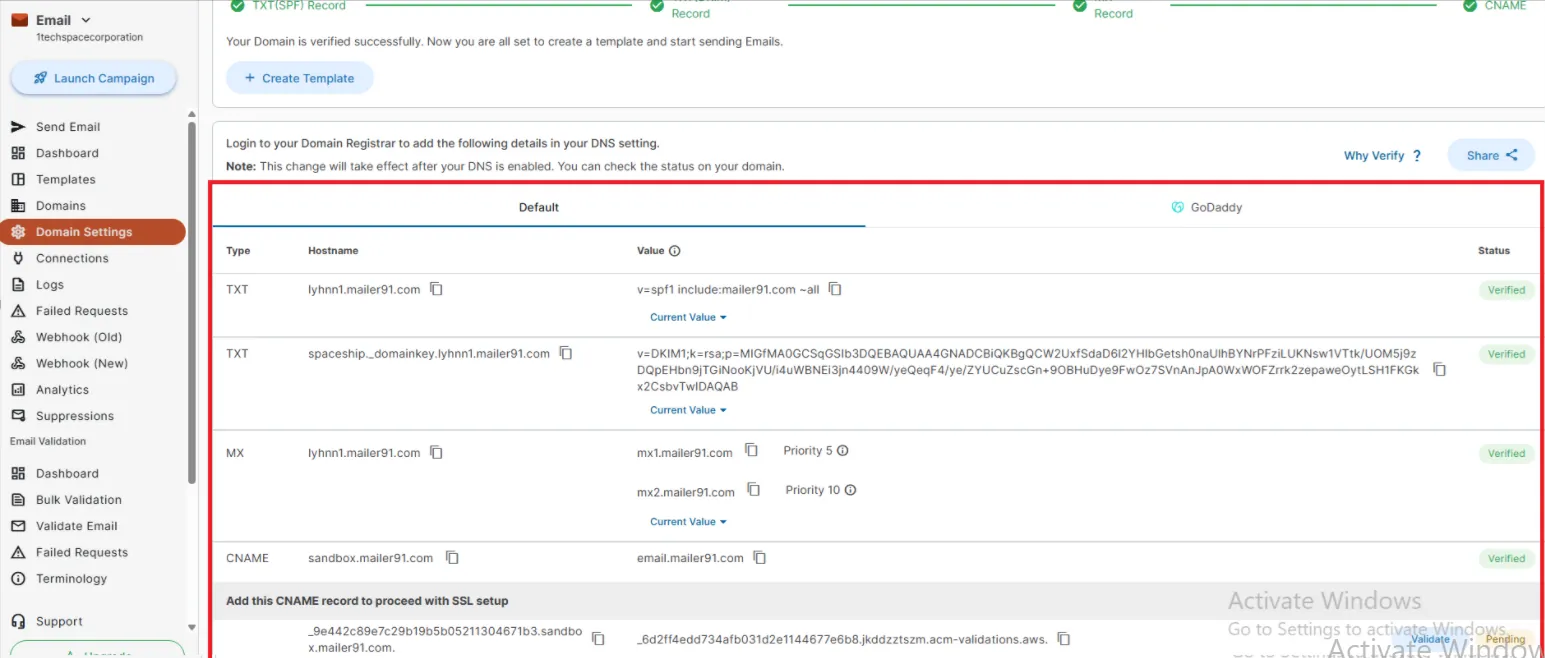Switch to the GoDaddy tab
The height and width of the screenshot is (658, 1545).
(x=1206, y=207)
